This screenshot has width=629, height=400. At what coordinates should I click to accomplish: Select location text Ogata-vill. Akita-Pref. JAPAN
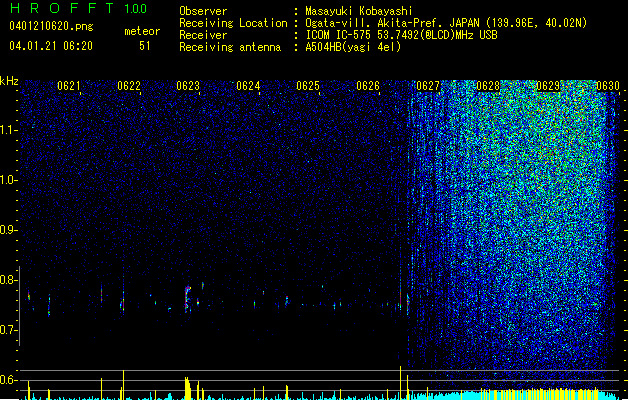pos(392,23)
